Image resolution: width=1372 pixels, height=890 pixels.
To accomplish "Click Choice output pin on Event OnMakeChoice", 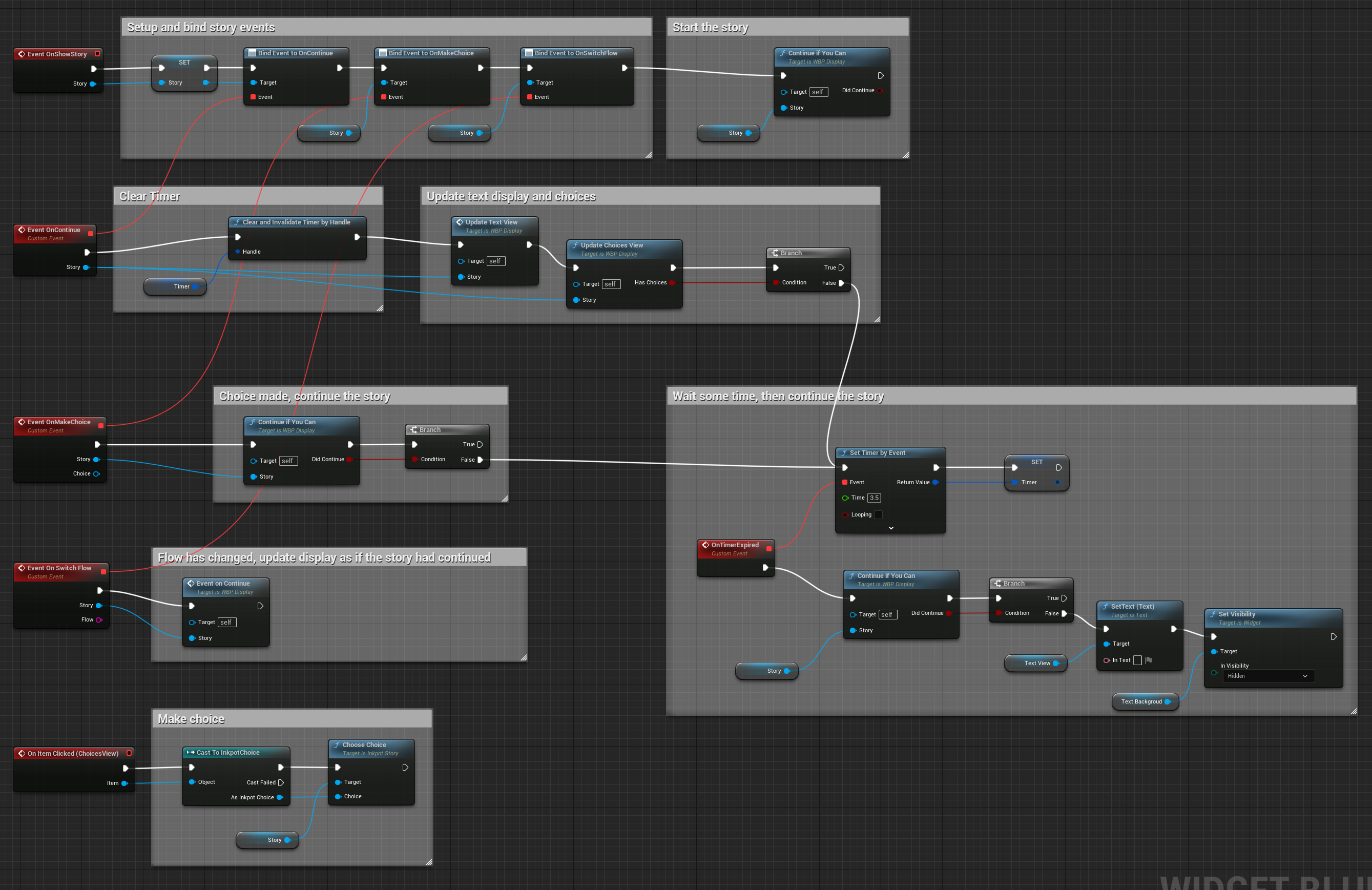I will point(96,474).
